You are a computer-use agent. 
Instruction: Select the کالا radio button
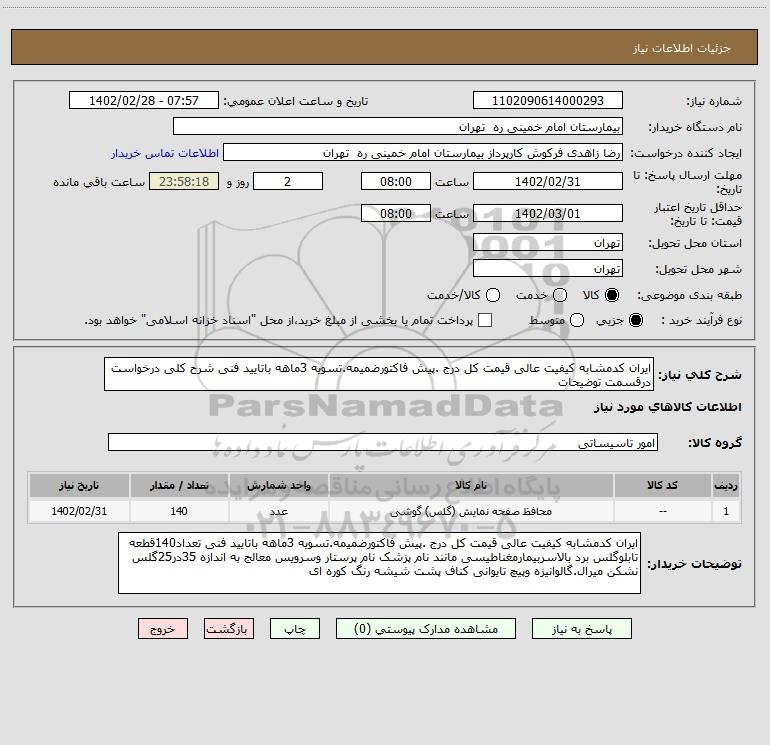[x=612, y=295]
